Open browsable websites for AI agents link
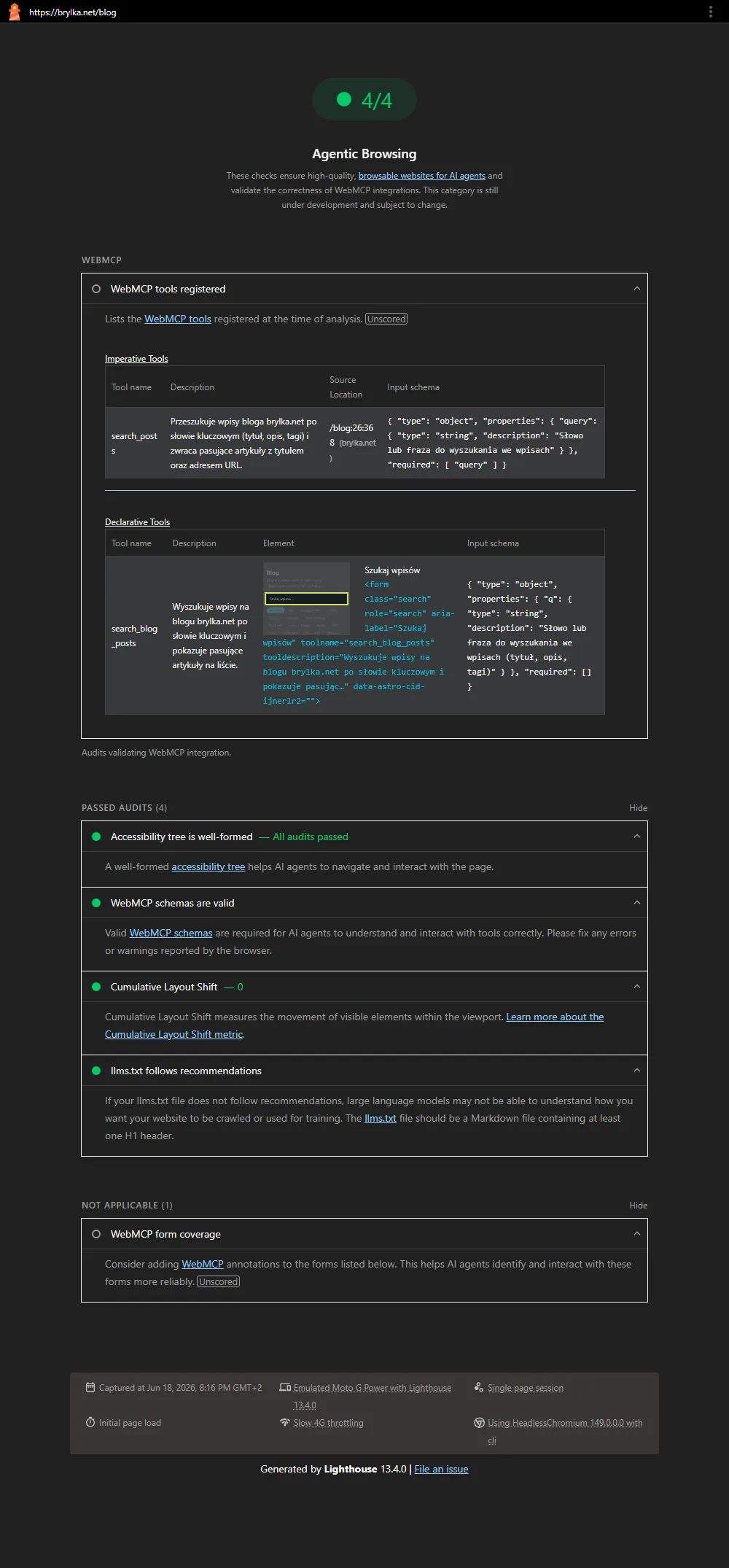Viewport: 729px width, 1568px height. click(421, 176)
